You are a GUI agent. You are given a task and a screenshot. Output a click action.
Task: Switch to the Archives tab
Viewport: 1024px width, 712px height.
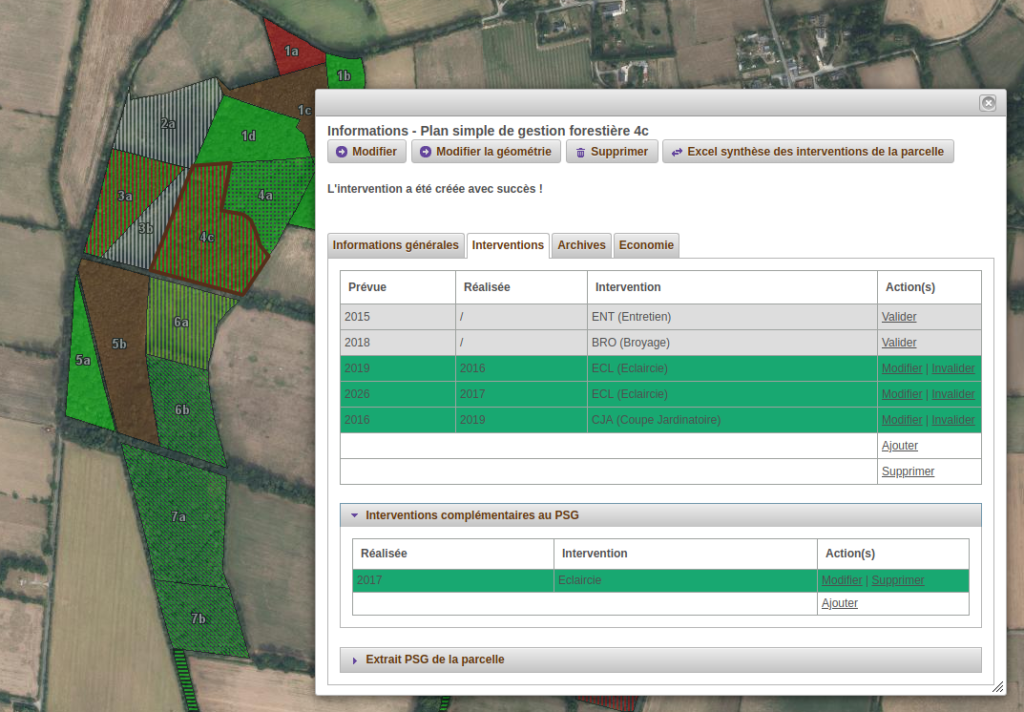pyautogui.click(x=581, y=244)
